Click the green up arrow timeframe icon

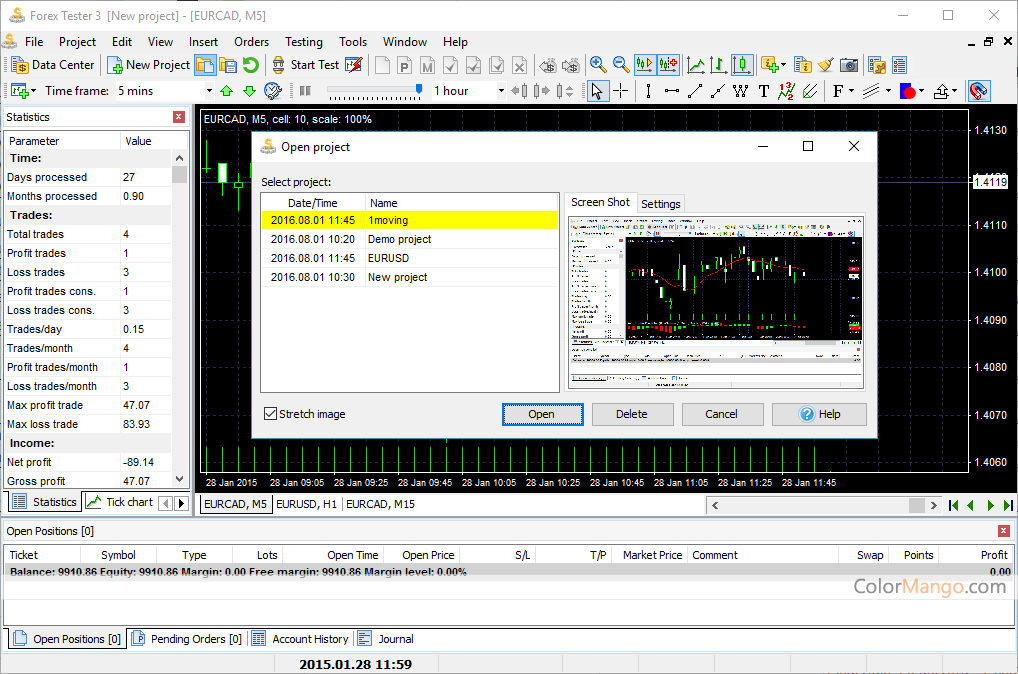(227, 91)
